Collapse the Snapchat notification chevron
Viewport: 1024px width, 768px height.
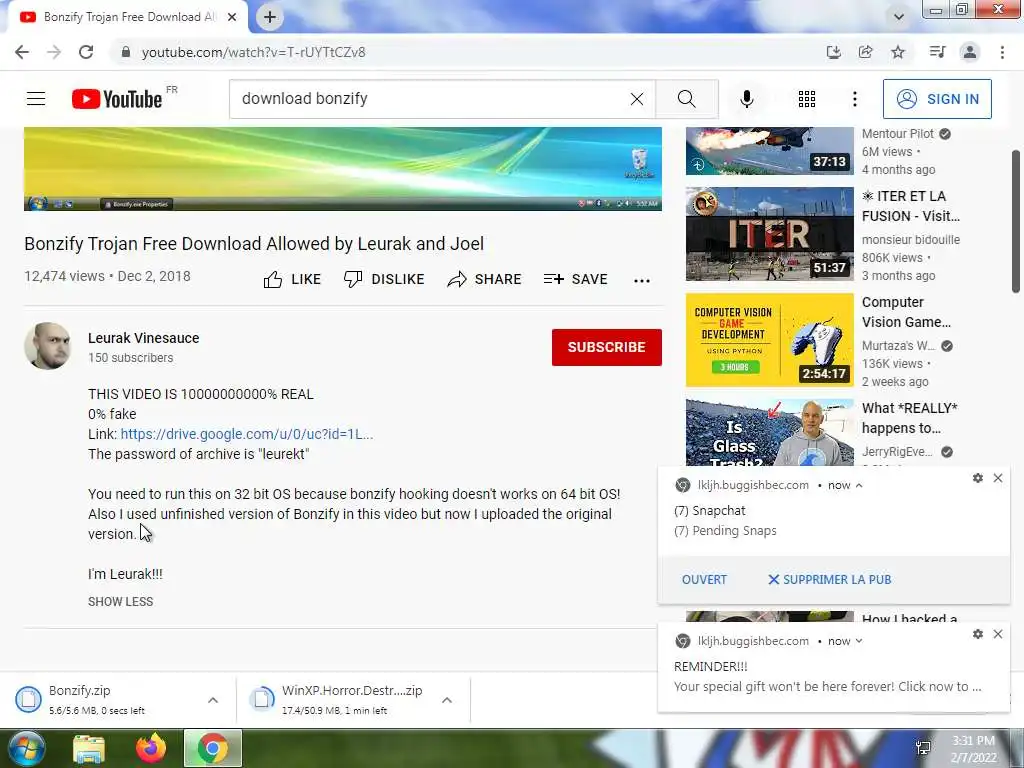(x=859, y=485)
